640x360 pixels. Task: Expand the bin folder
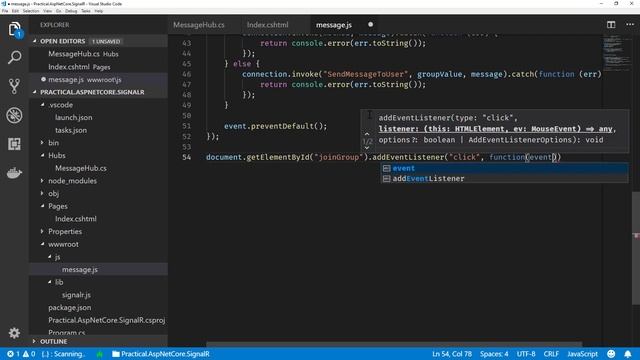click(42, 142)
